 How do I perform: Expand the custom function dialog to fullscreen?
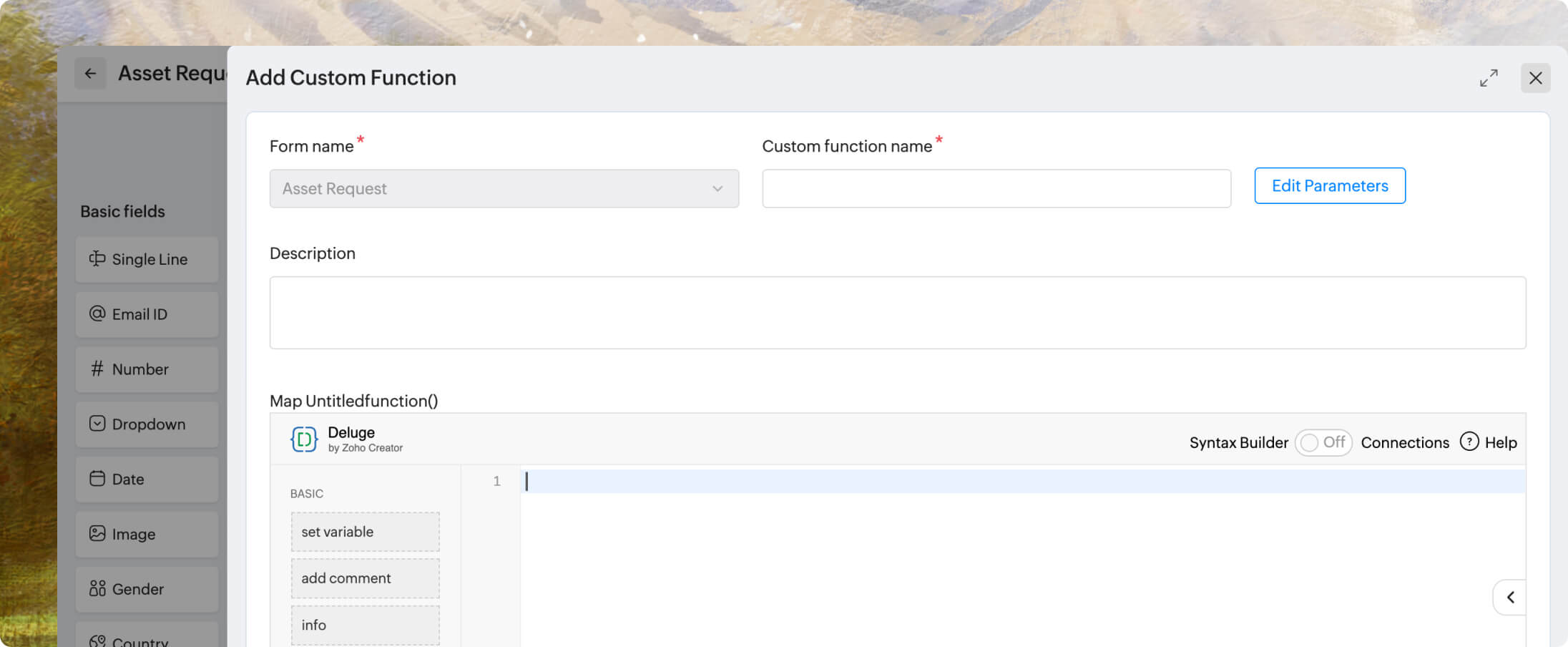coord(1489,78)
